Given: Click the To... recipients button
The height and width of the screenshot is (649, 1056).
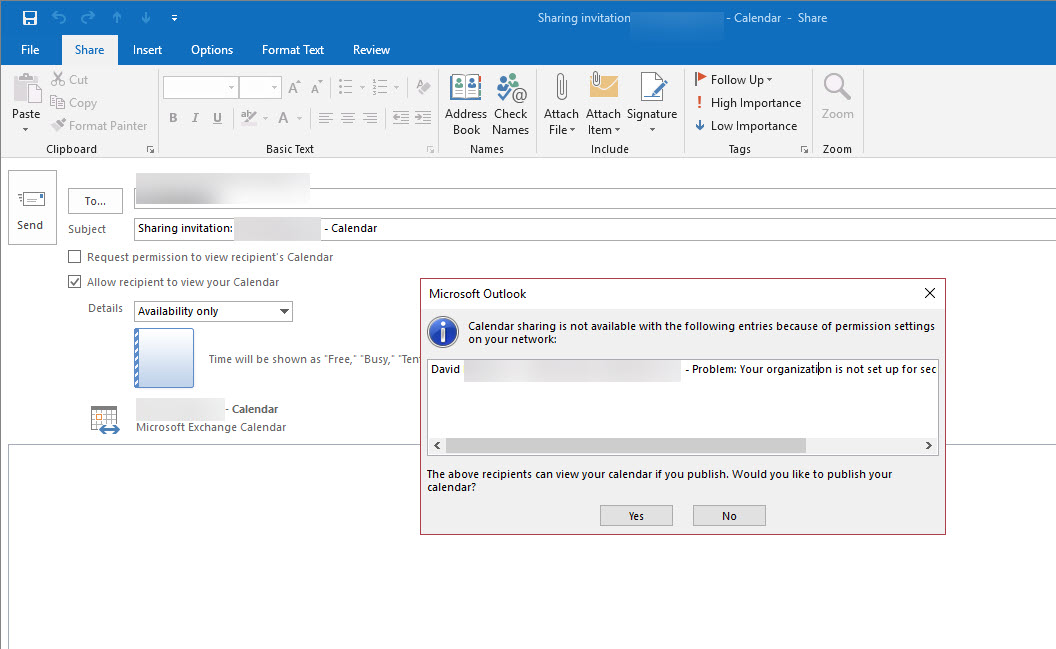Looking at the screenshot, I should point(95,201).
